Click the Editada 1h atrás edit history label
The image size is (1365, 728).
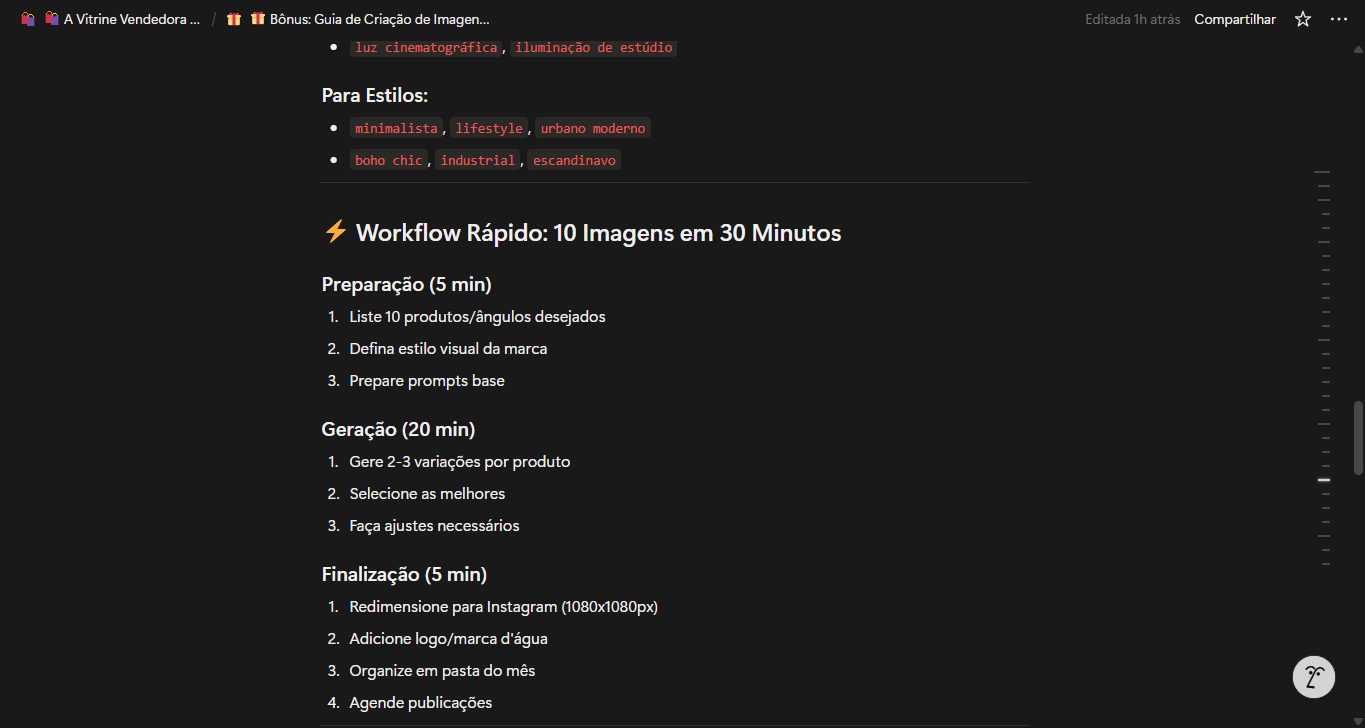(1132, 18)
